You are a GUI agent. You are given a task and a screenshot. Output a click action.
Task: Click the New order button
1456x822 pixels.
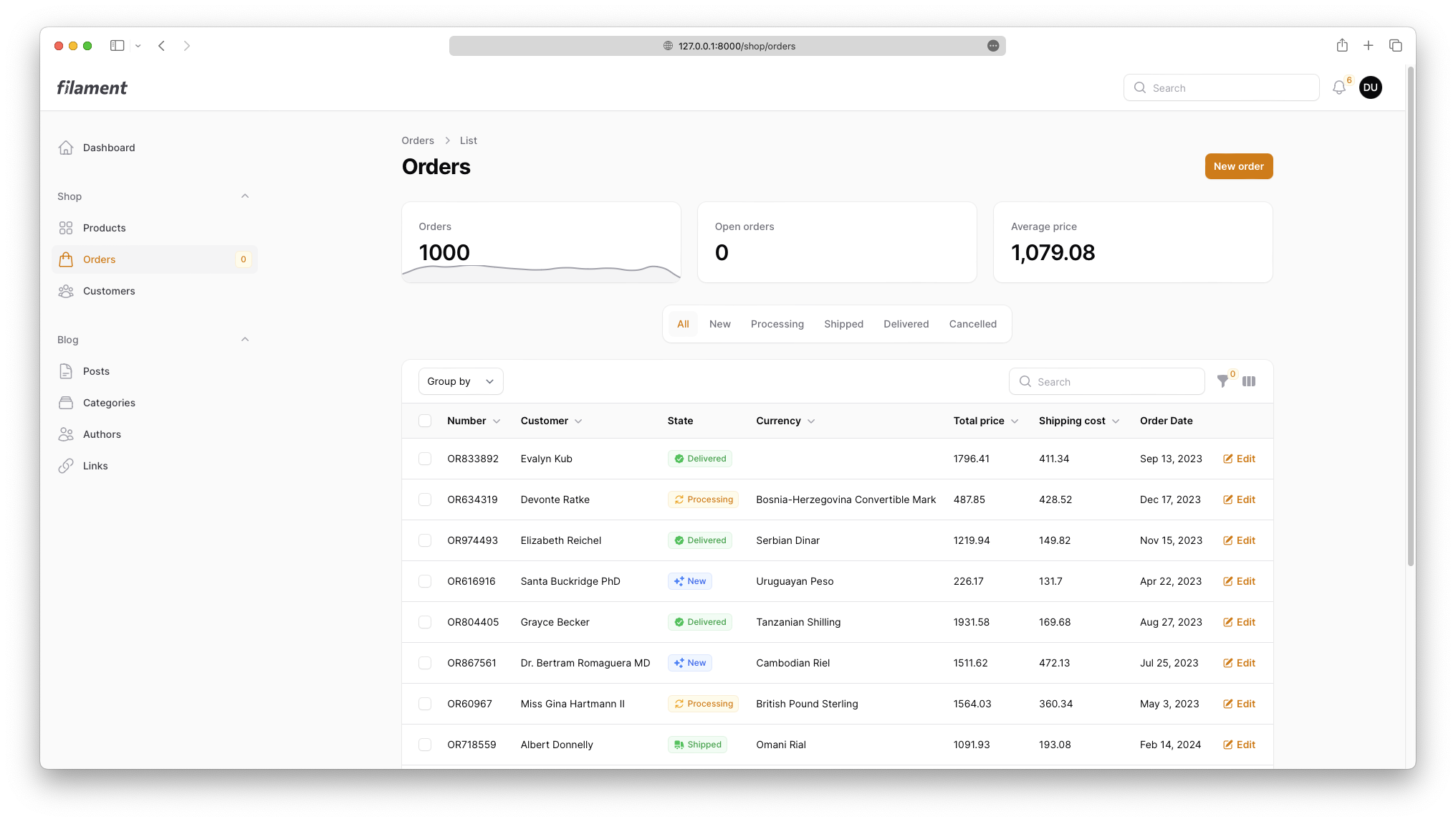coord(1238,166)
